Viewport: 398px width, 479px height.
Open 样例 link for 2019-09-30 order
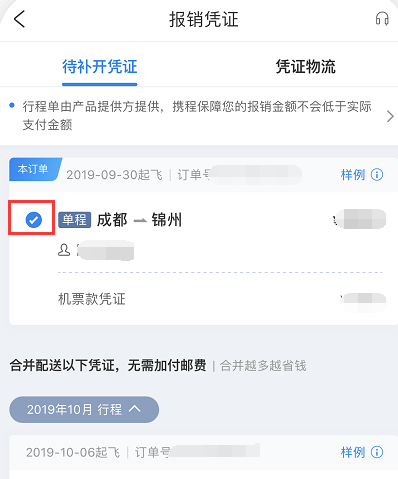tap(353, 175)
